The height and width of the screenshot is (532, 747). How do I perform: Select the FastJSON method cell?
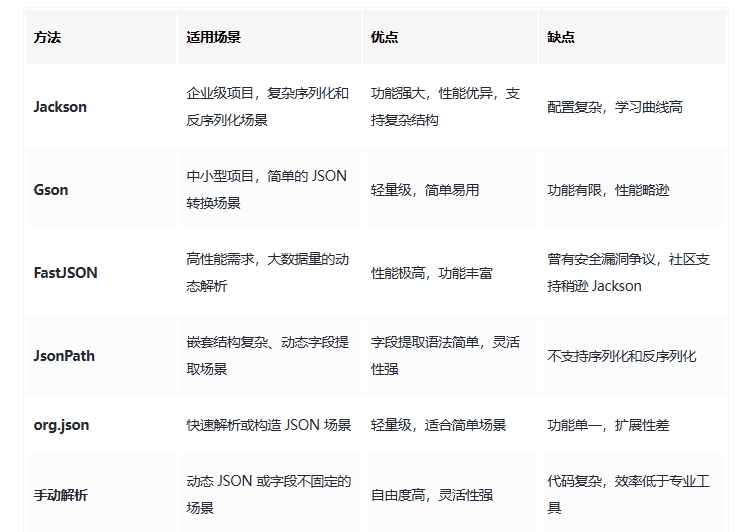pos(101,272)
